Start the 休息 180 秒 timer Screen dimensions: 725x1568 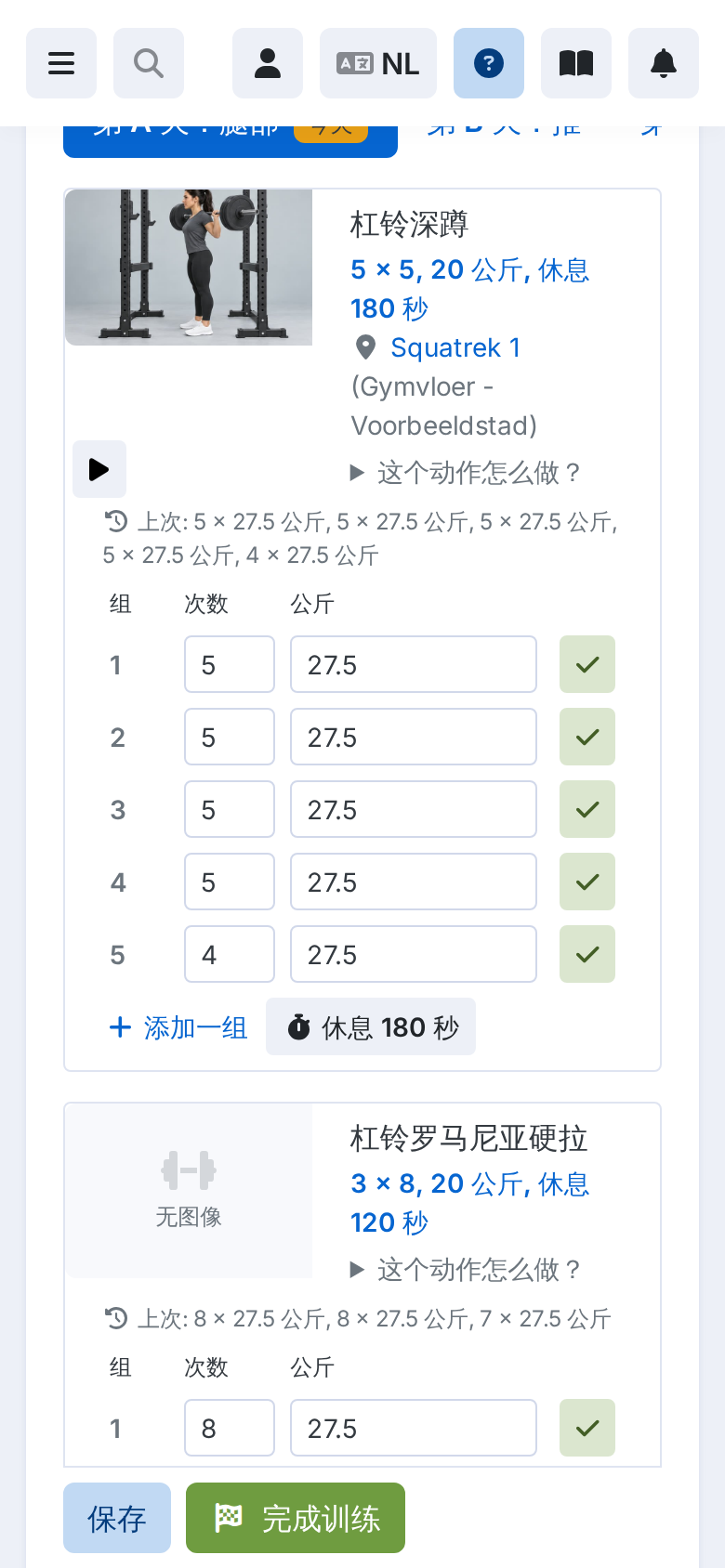tap(371, 1026)
